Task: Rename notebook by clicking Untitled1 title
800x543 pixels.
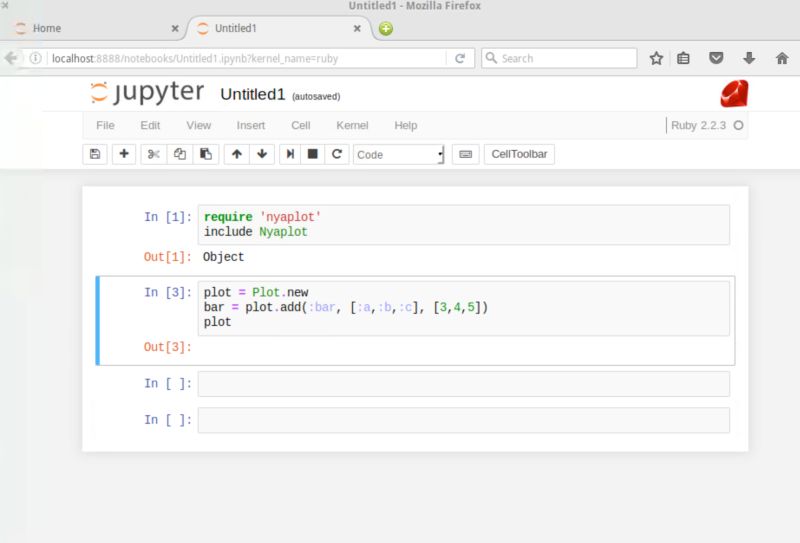Action: (x=253, y=94)
